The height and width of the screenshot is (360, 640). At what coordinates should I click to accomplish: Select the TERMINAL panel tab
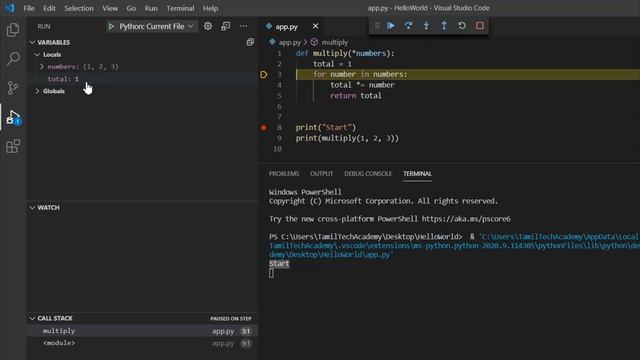(x=417, y=174)
